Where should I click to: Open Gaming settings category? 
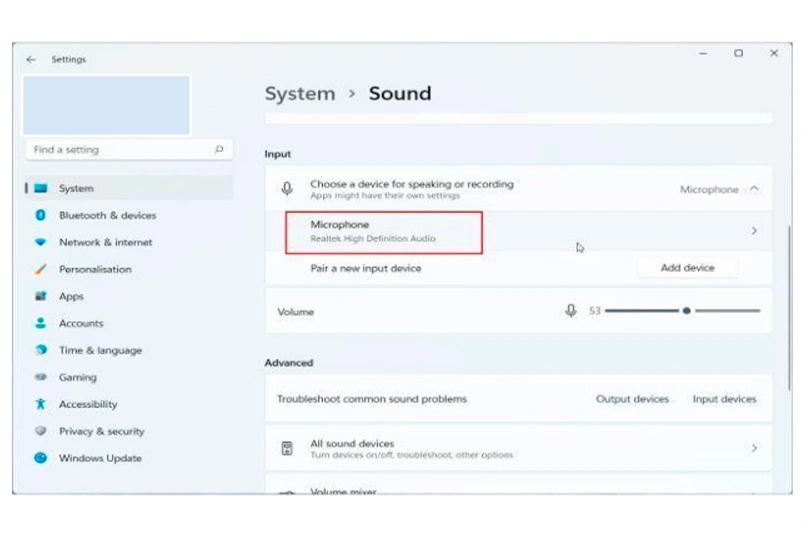pos(77,377)
